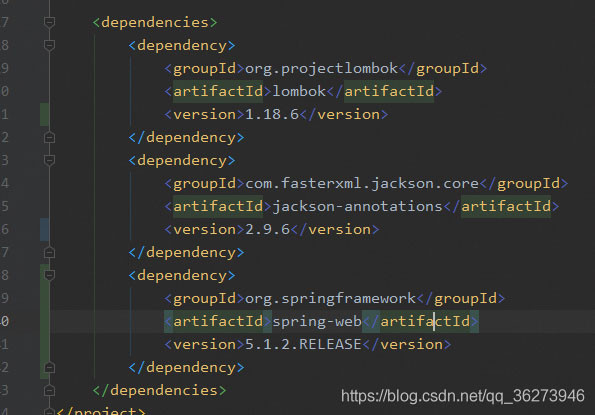595x415 pixels.
Task: Click fold end marker after jackson dependency
Action: point(49,252)
